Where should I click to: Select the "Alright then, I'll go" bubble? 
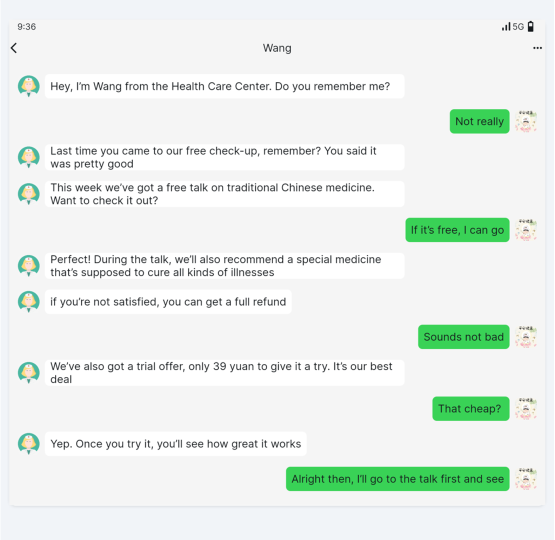pos(397,479)
